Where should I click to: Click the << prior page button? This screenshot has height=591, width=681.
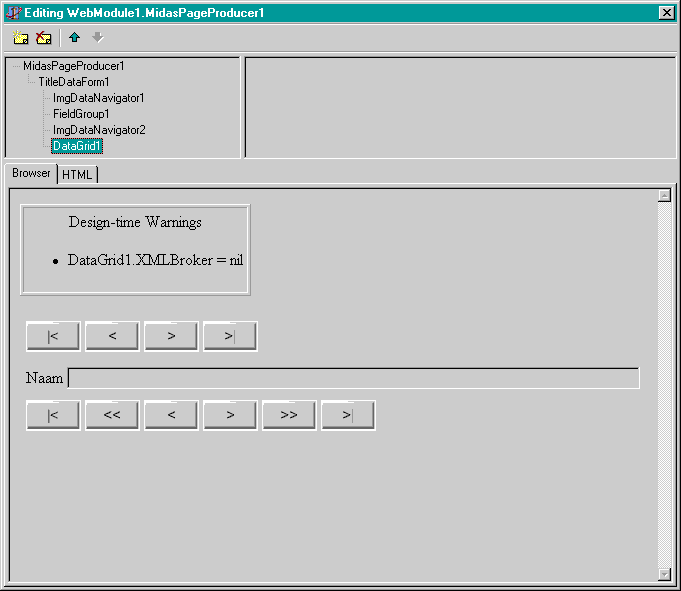click(112, 415)
